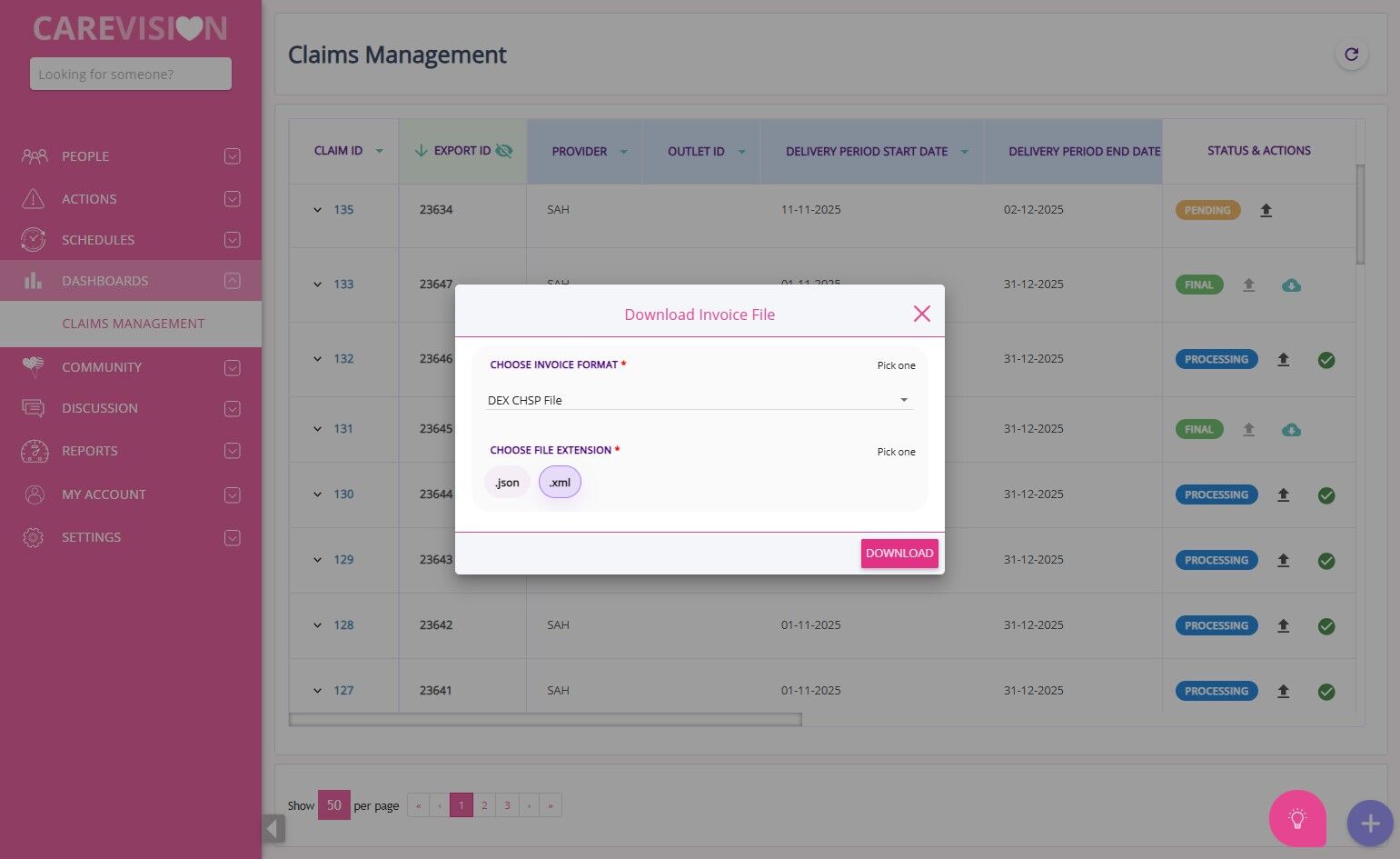Click the refresh icon in Claims Management header
The image size is (1400, 859).
tap(1351, 55)
